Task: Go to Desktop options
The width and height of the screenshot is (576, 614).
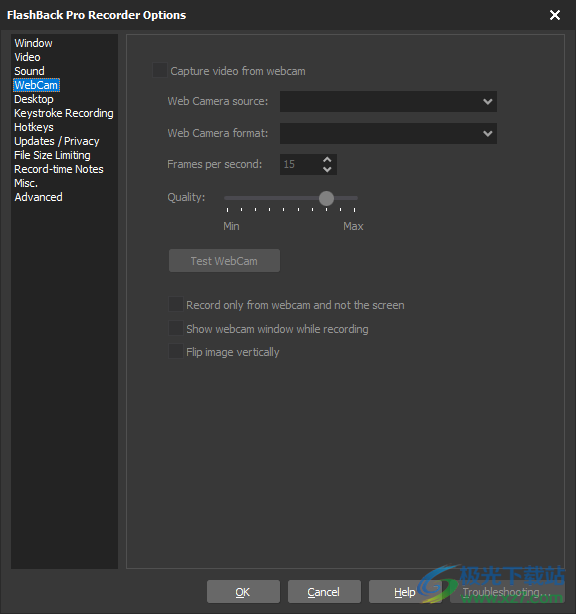Action: (34, 99)
